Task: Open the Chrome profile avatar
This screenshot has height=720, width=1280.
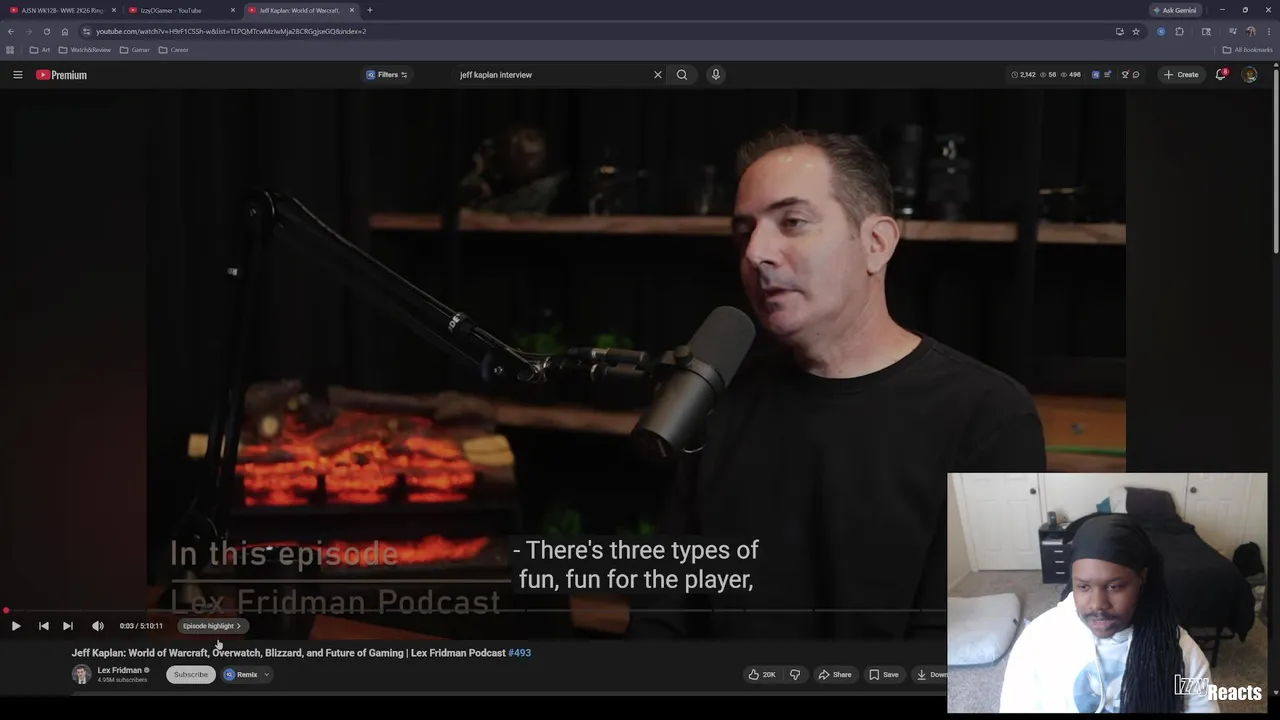Action: (1251, 31)
